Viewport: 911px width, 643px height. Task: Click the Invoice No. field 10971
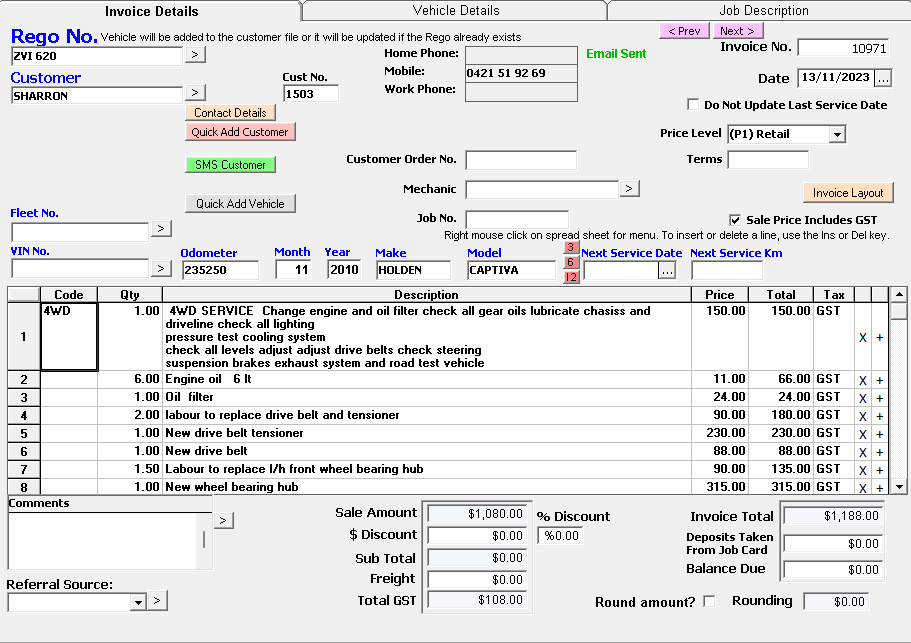[x=844, y=48]
